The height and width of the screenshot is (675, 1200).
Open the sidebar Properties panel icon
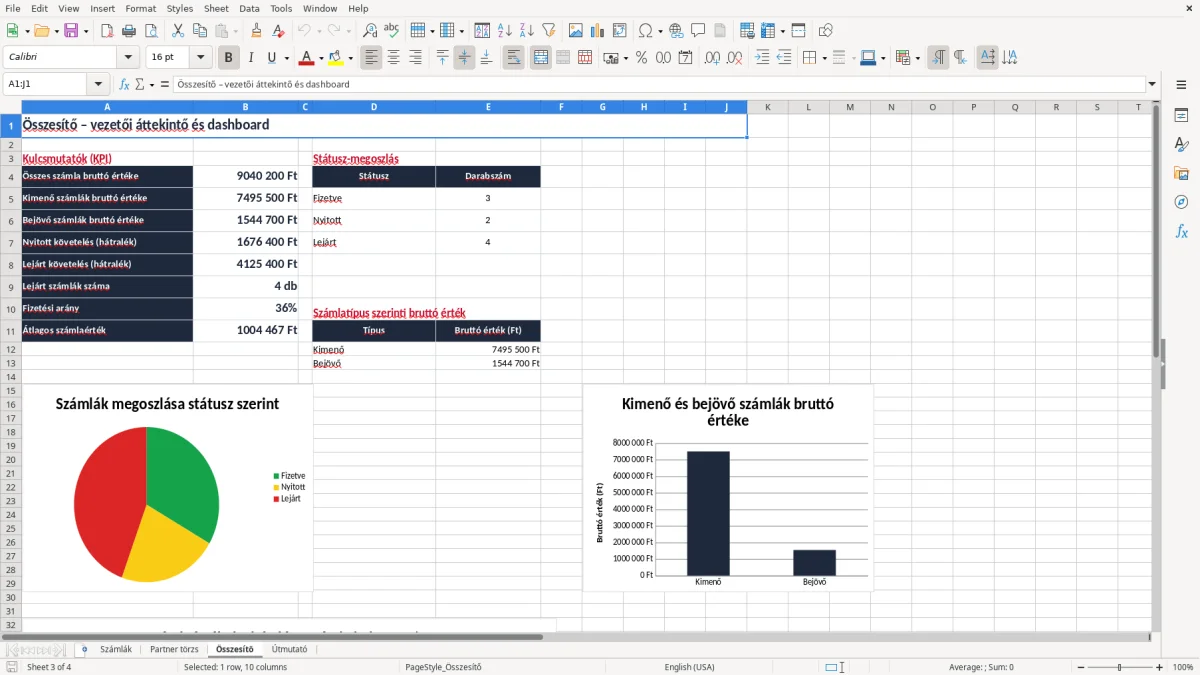tap(1181, 116)
